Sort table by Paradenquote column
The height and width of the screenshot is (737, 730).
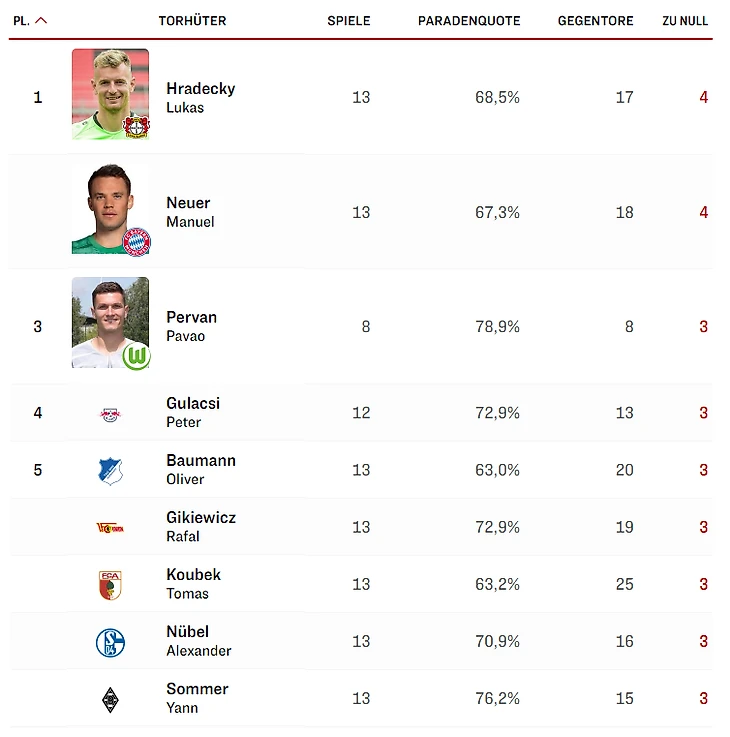click(468, 21)
